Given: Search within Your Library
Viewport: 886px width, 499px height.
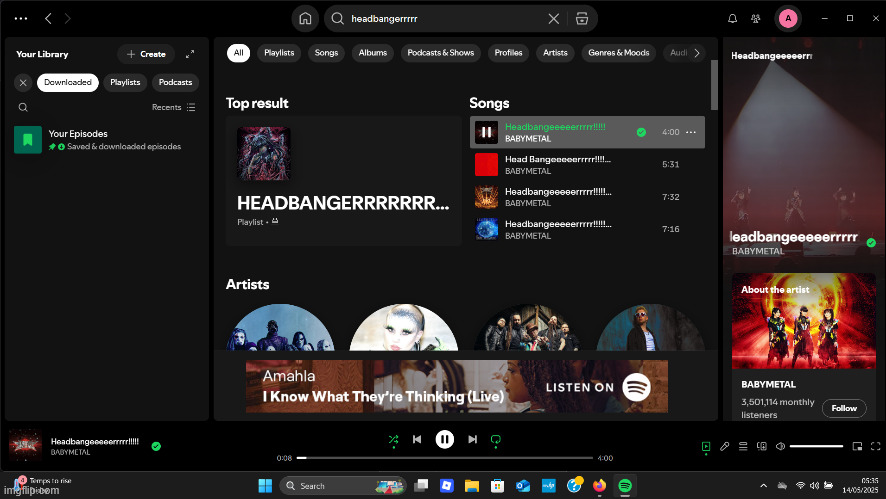Looking at the screenshot, I should (x=23, y=107).
